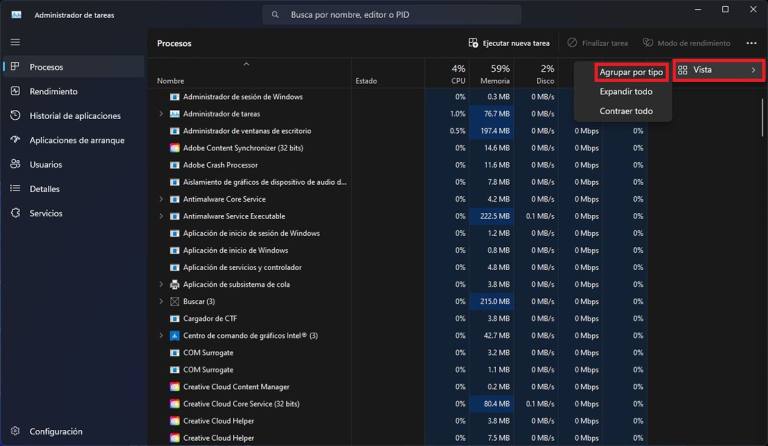Click the Buscar (3) process icon
This screenshot has height=446, width=768.
tap(174, 302)
